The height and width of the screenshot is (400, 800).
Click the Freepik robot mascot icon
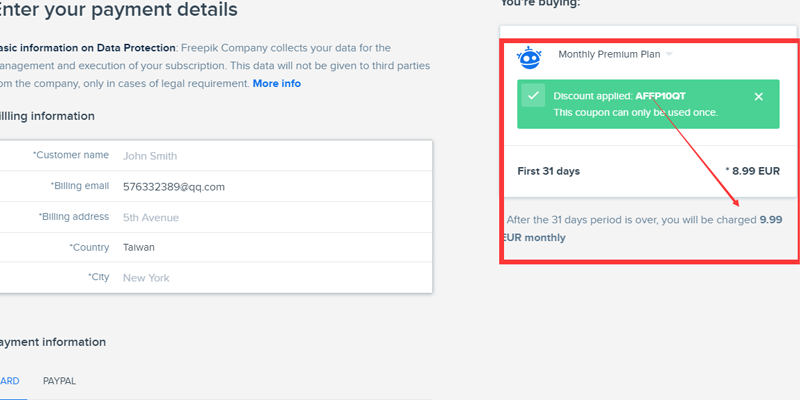click(x=529, y=57)
